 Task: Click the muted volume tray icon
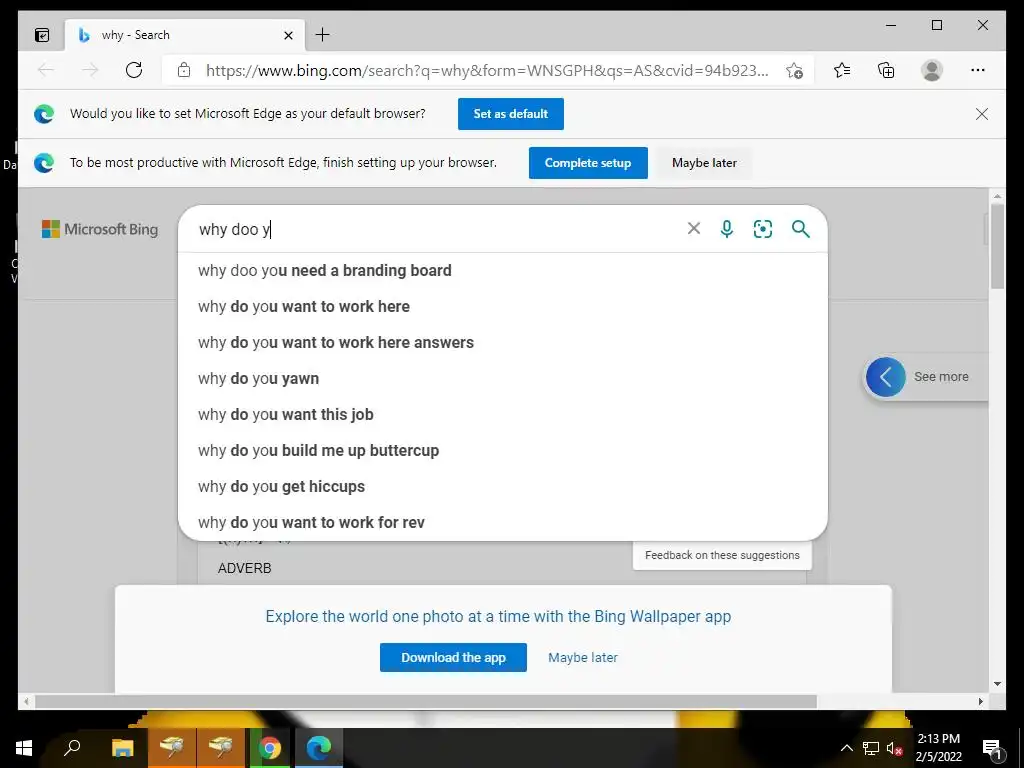(x=894, y=748)
